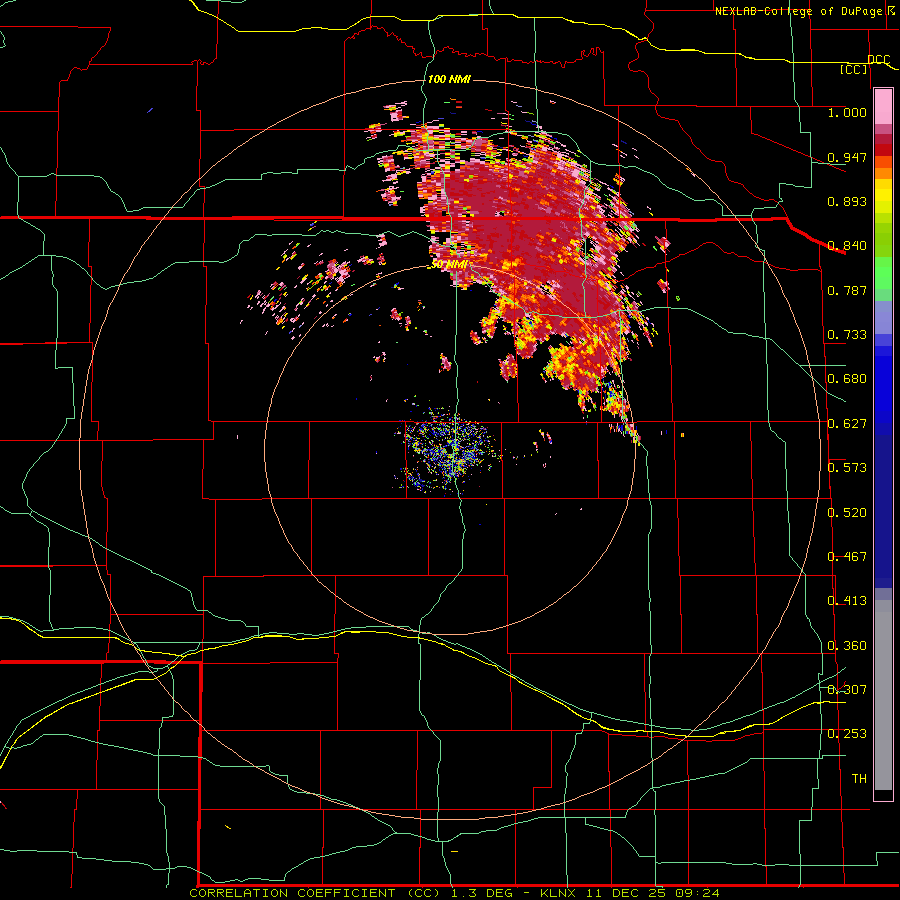Pick the pink band on the color scale
The image size is (900, 900).
883,107
